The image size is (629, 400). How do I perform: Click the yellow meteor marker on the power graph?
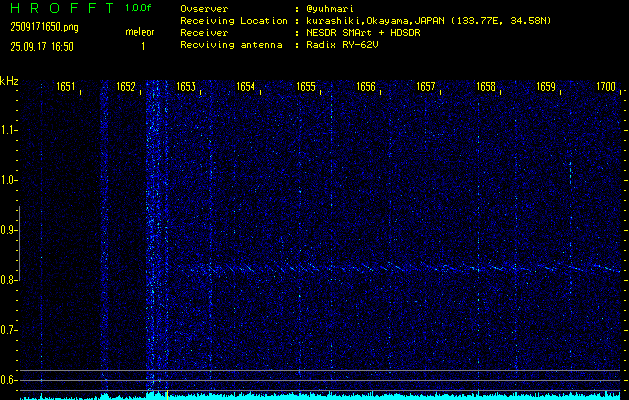(x=167, y=395)
